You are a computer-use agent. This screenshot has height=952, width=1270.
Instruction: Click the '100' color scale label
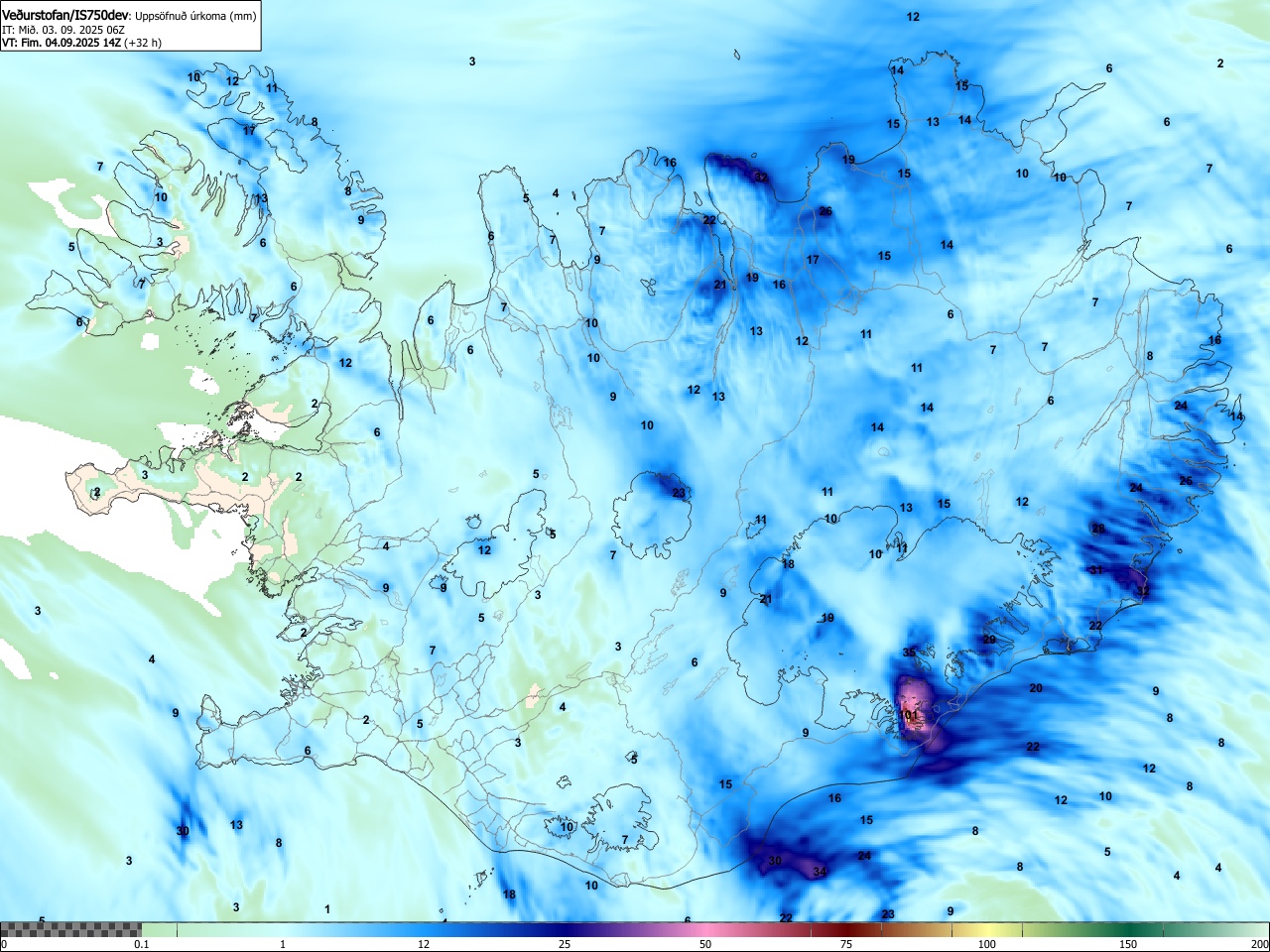click(986, 944)
